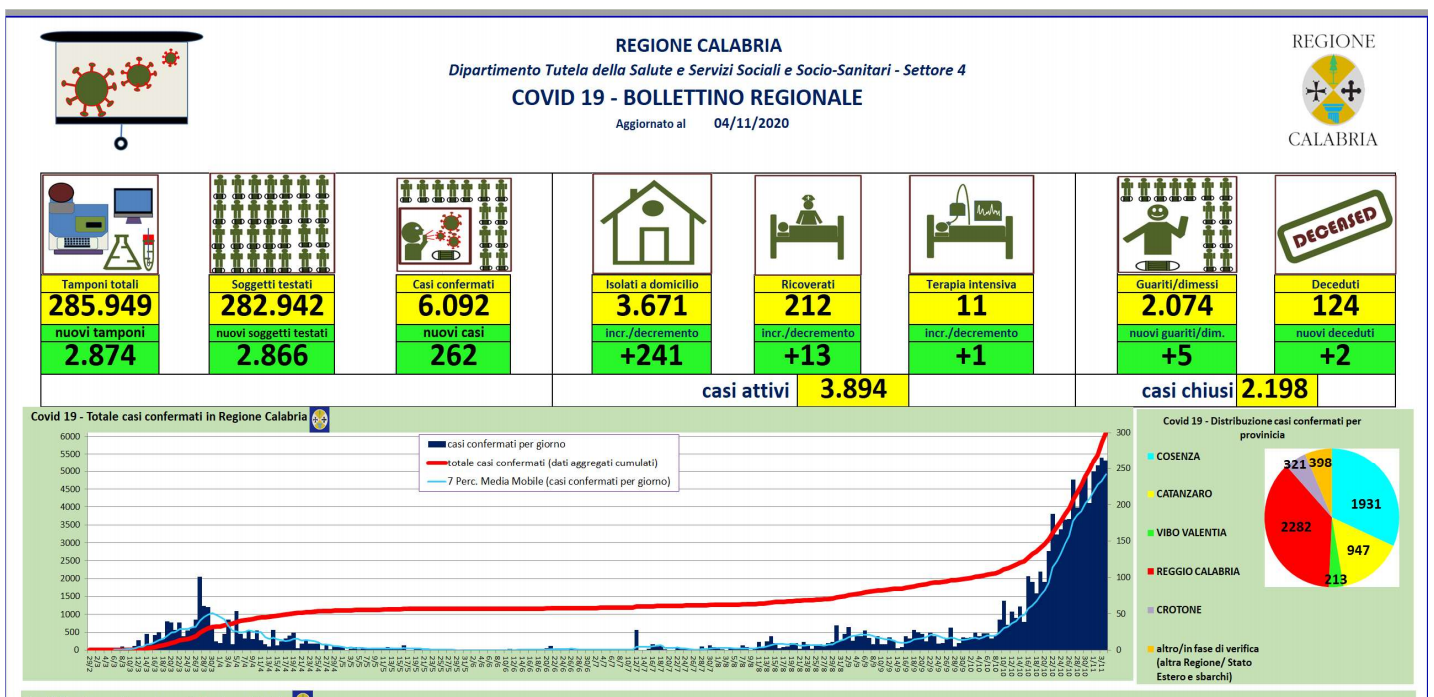Click the casi chiusi 2.198 value
Image resolution: width=1434 pixels, height=697 pixels.
coord(1273,390)
